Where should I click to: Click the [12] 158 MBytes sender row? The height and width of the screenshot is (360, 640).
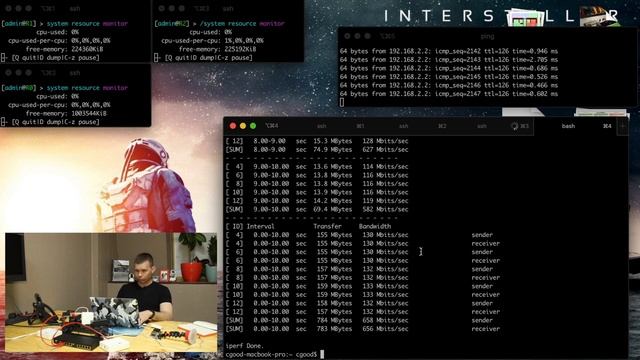[359, 303]
